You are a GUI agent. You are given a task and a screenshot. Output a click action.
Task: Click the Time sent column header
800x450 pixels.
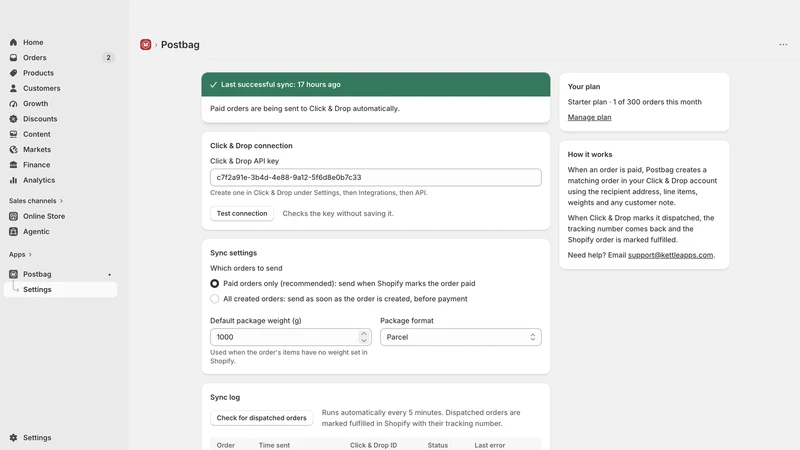[274, 445]
